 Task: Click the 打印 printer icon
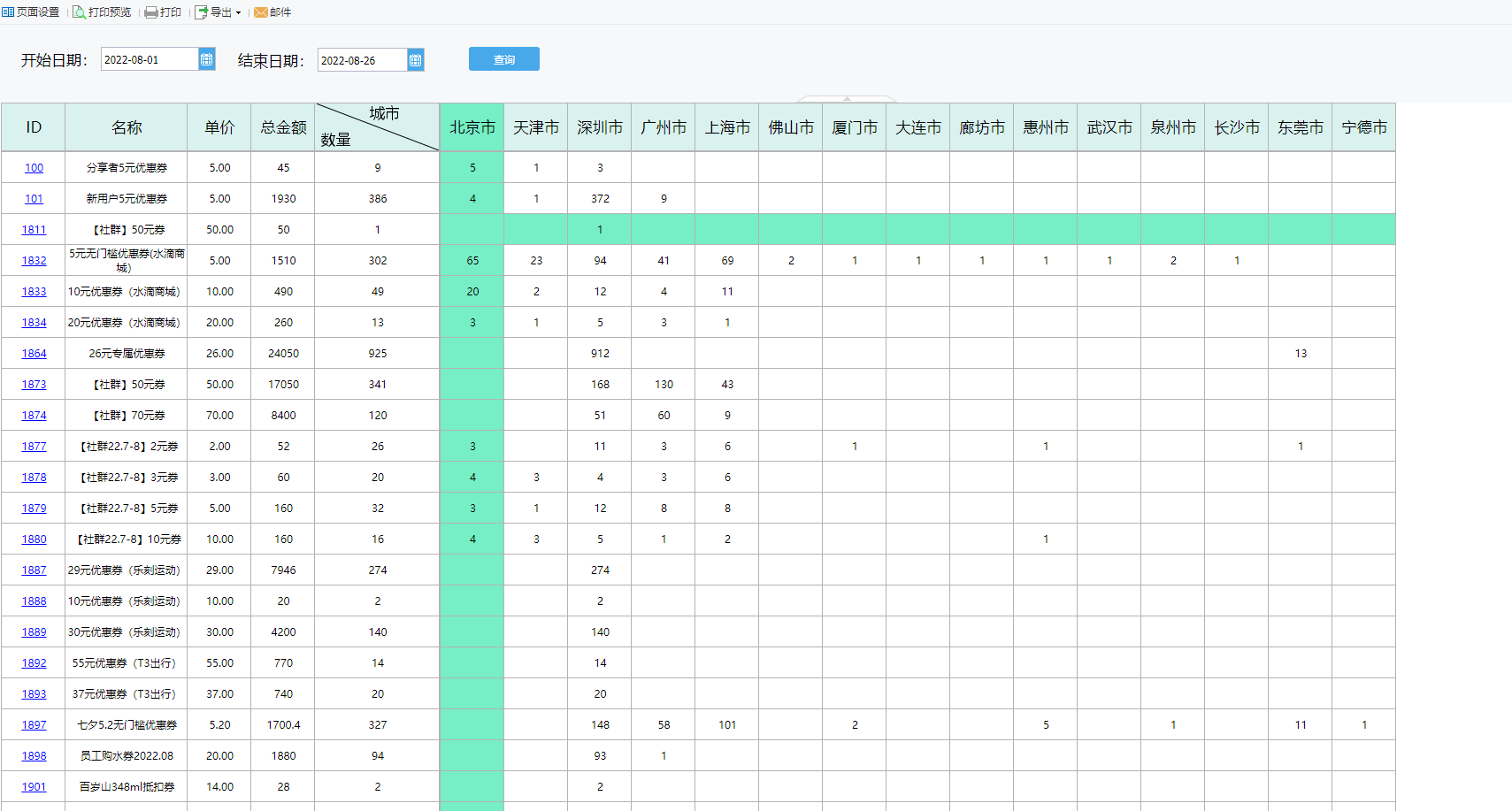(x=151, y=12)
